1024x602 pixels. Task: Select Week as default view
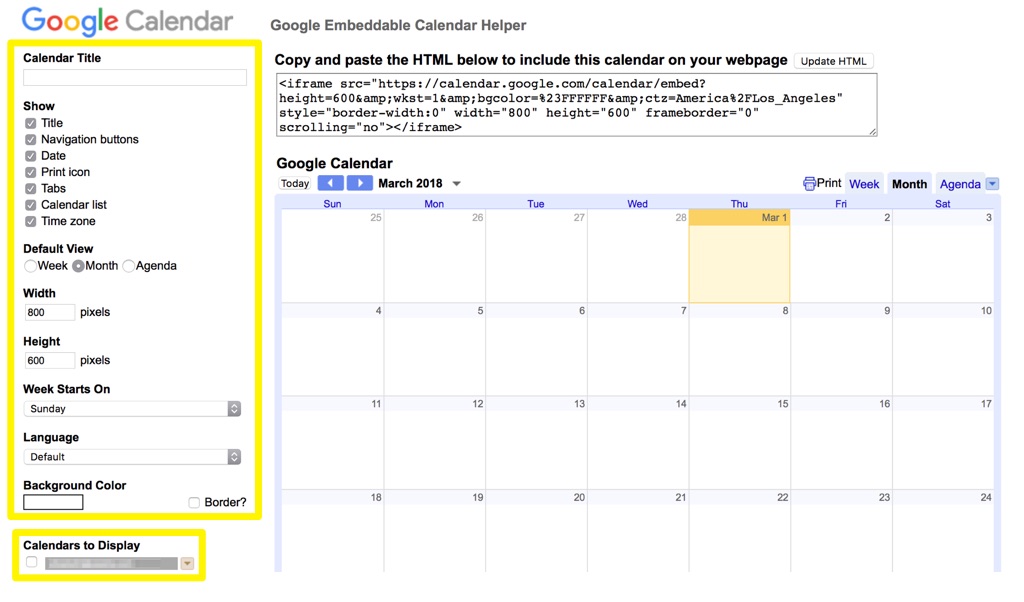tap(30, 266)
